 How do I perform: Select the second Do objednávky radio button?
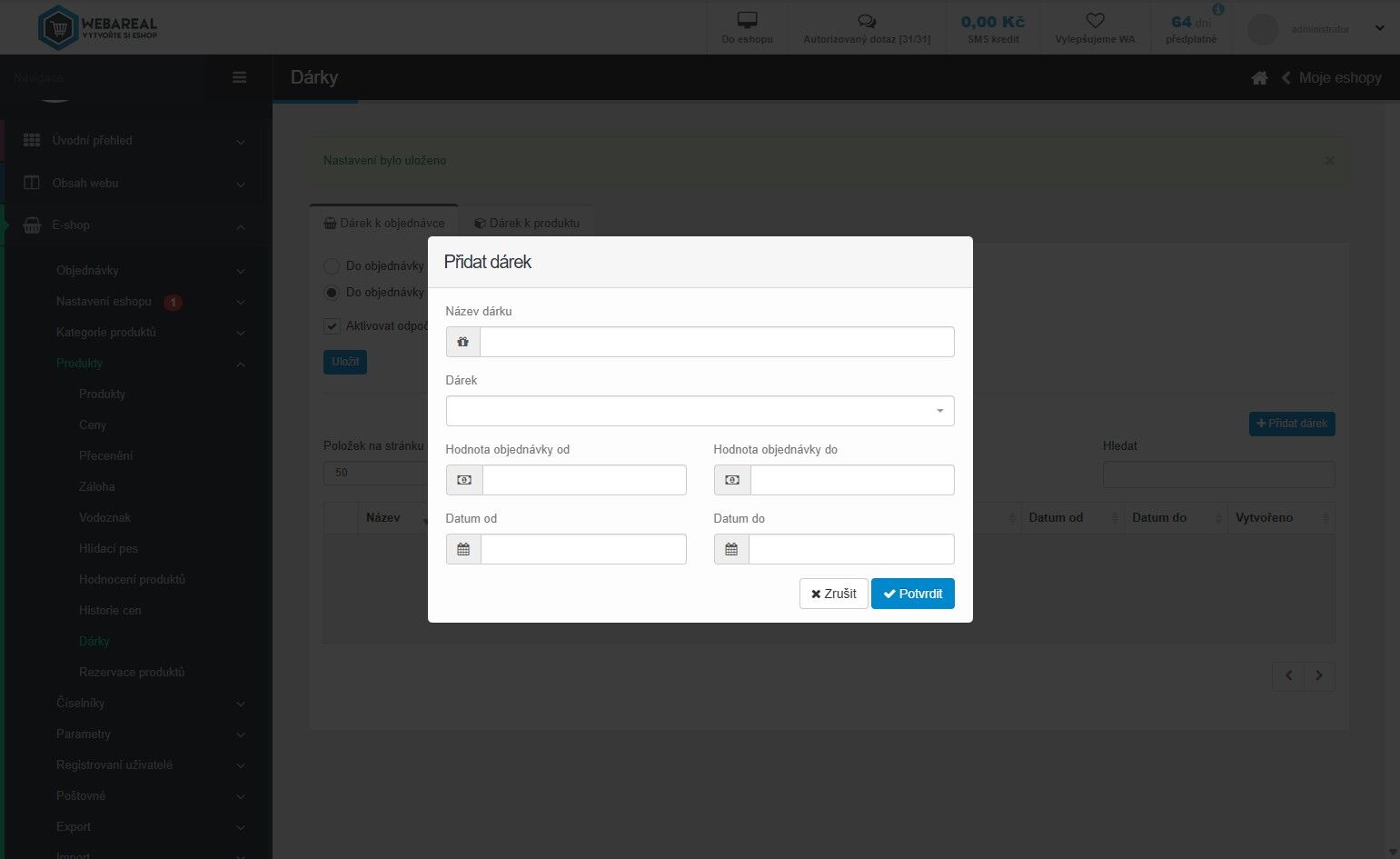[x=332, y=293]
